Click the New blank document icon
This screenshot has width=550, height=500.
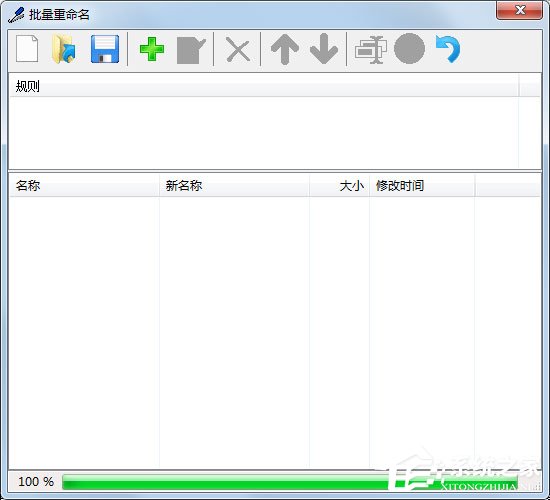click(27, 49)
